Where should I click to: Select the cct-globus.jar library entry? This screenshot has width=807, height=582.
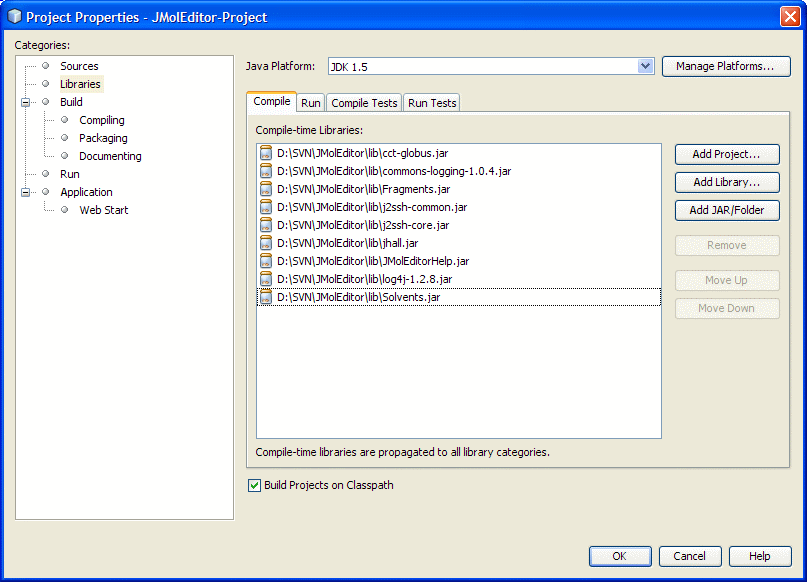tap(459, 153)
